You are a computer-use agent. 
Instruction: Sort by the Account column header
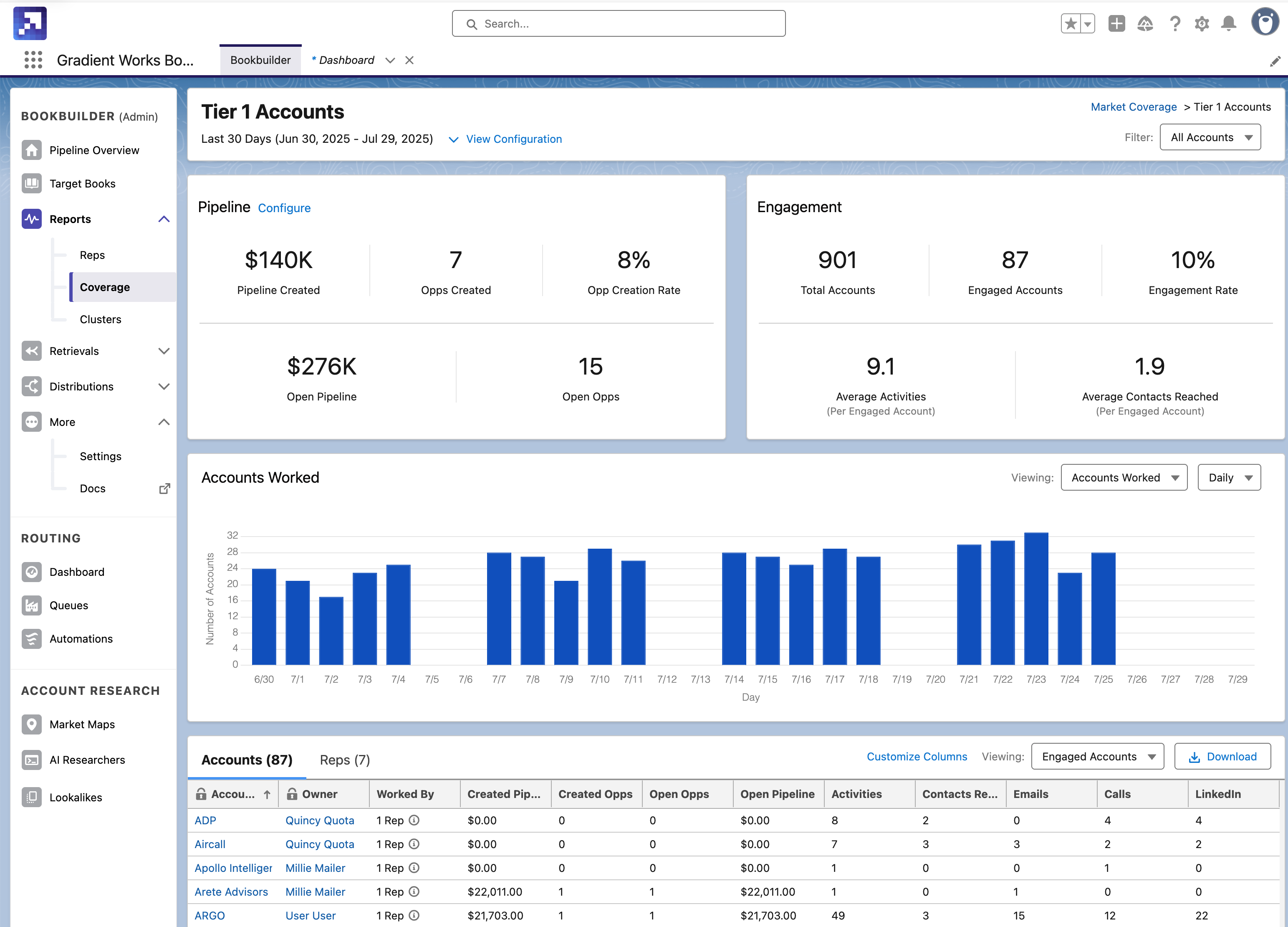(233, 794)
